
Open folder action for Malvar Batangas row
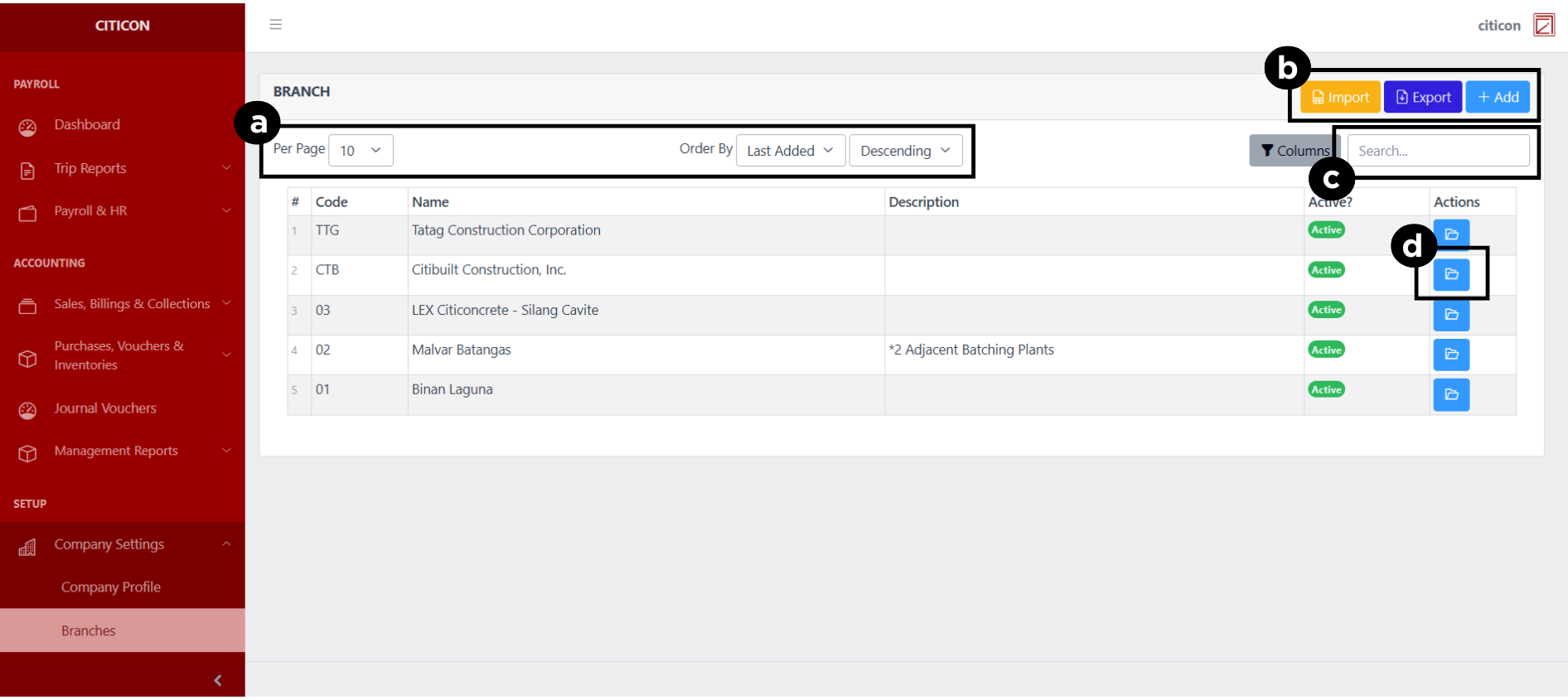(x=1450, y=355)
